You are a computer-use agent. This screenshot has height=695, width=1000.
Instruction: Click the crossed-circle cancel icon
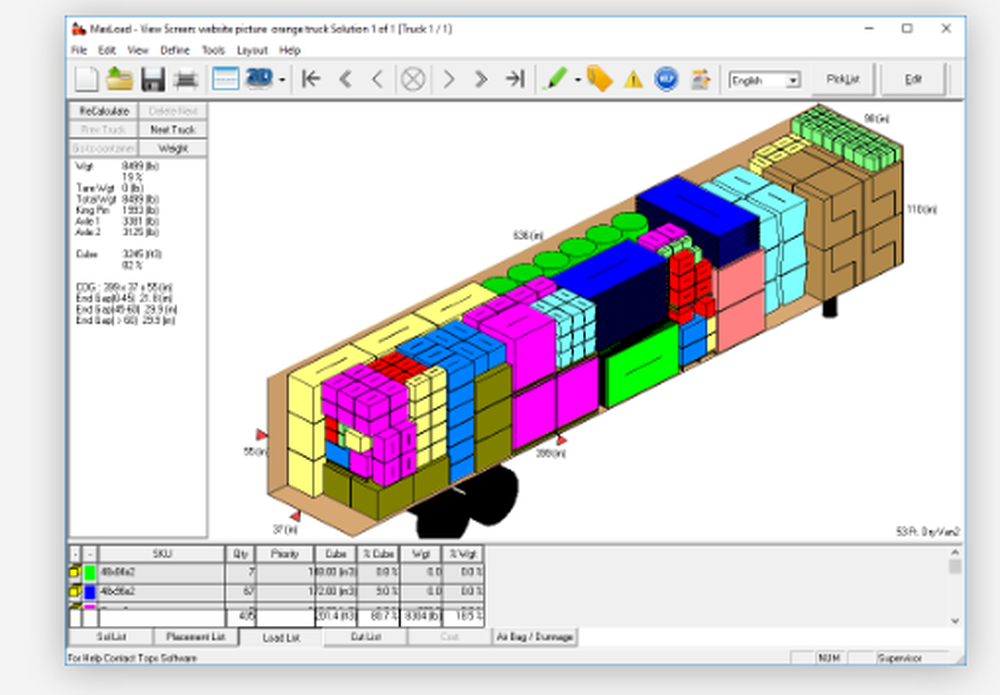pos(413,80)
